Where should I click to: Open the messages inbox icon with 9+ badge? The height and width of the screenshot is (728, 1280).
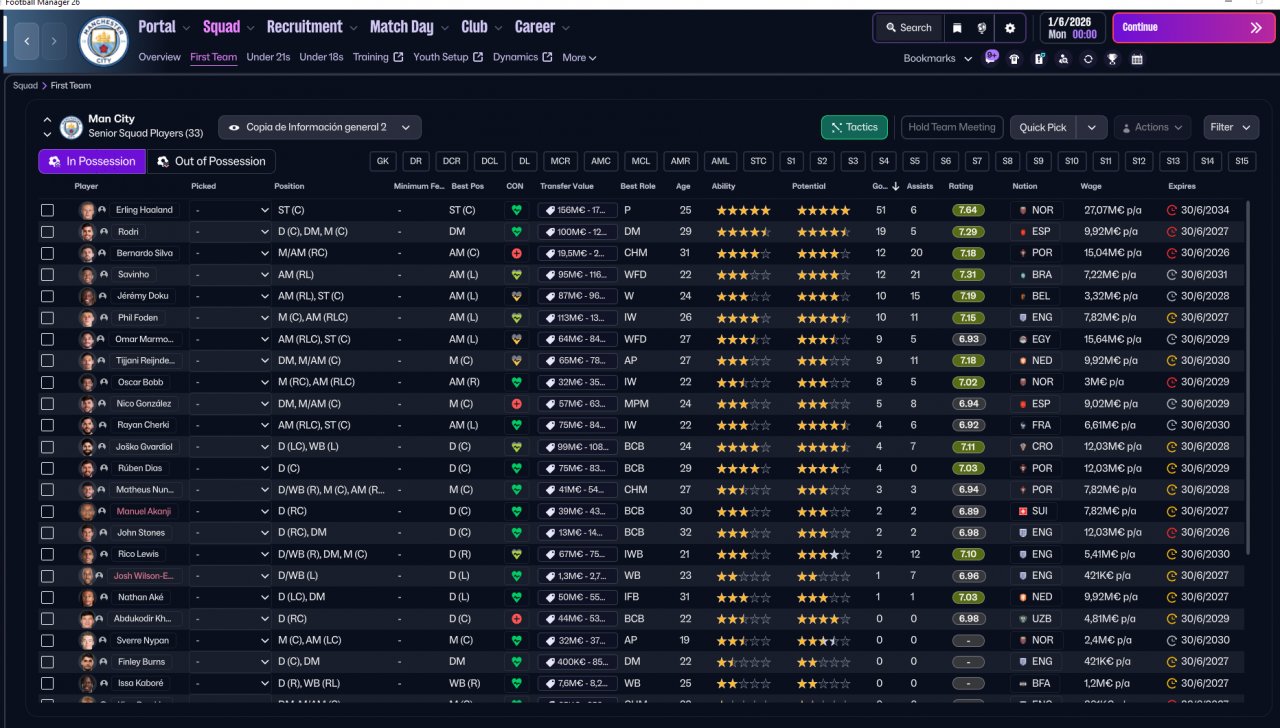(991, 58)
